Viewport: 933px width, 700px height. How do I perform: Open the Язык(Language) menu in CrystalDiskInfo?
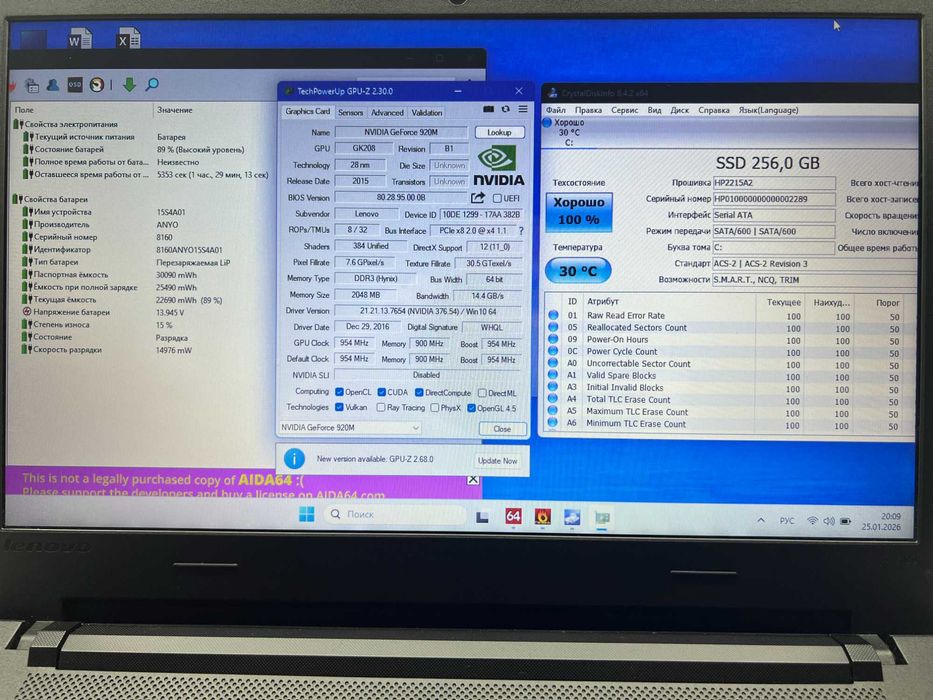(x=768, y=110)
